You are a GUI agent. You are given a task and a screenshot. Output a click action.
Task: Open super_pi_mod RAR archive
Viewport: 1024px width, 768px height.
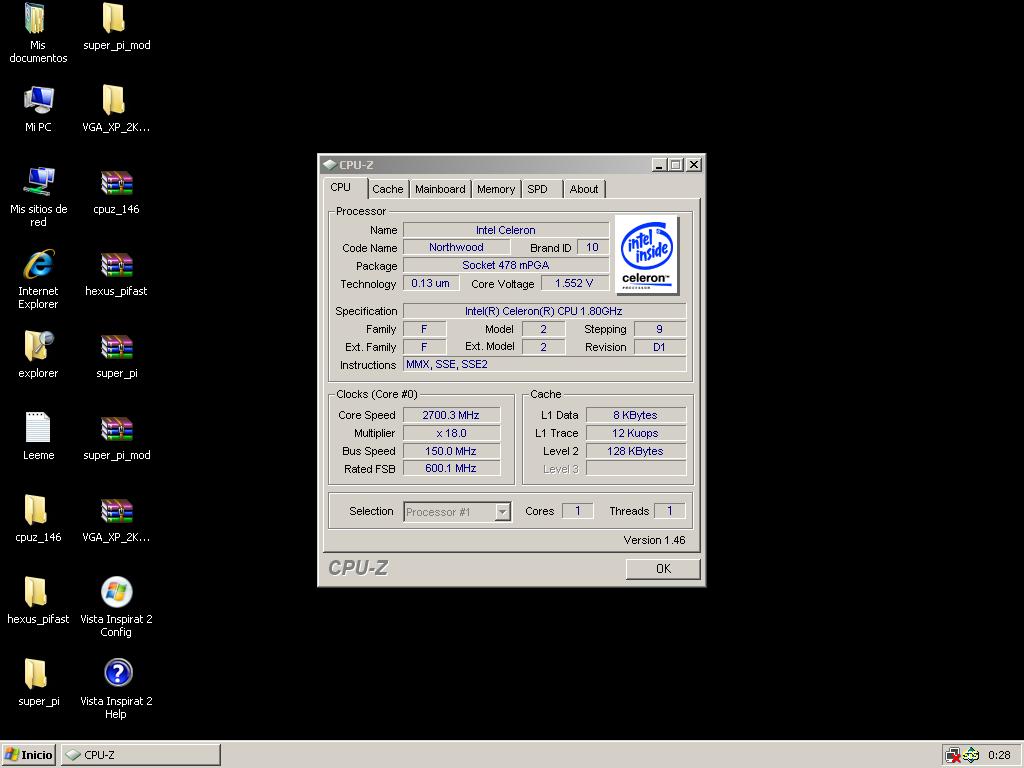pyautogui.click(x=116, y=436)
